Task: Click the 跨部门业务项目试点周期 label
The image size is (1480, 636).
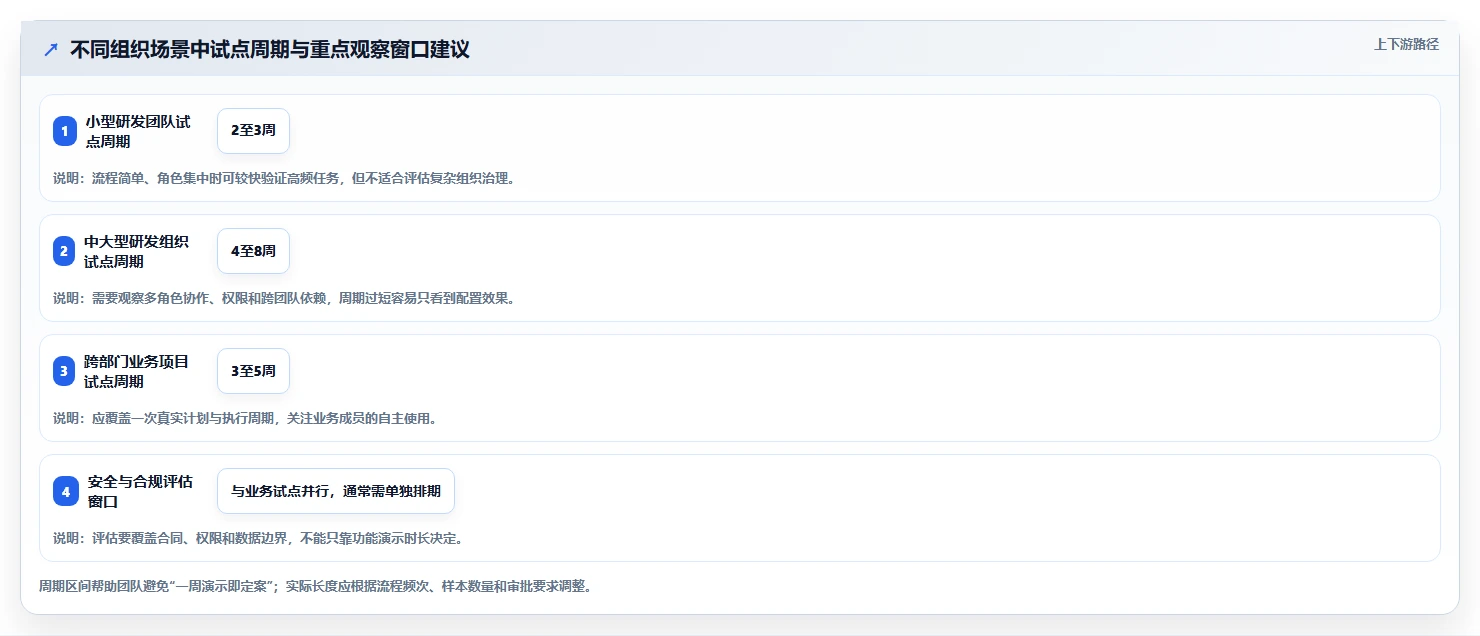Action: (x=138, y=371)
